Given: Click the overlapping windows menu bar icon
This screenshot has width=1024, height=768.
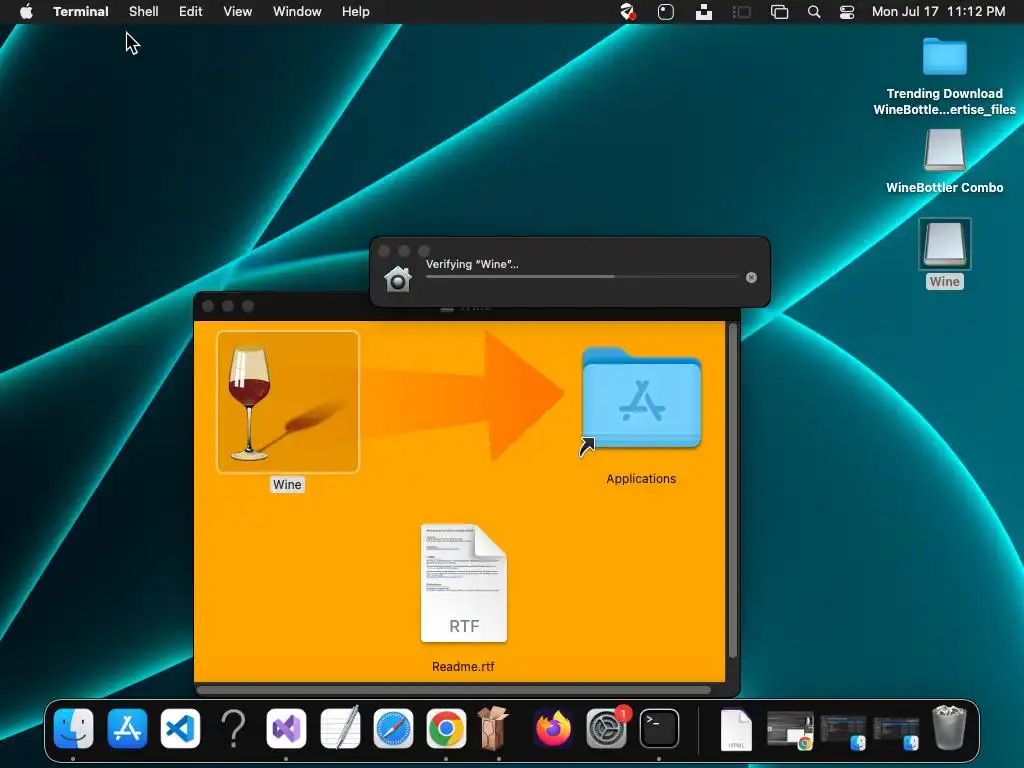Looking at the screenshot, I should coord(779,12).
